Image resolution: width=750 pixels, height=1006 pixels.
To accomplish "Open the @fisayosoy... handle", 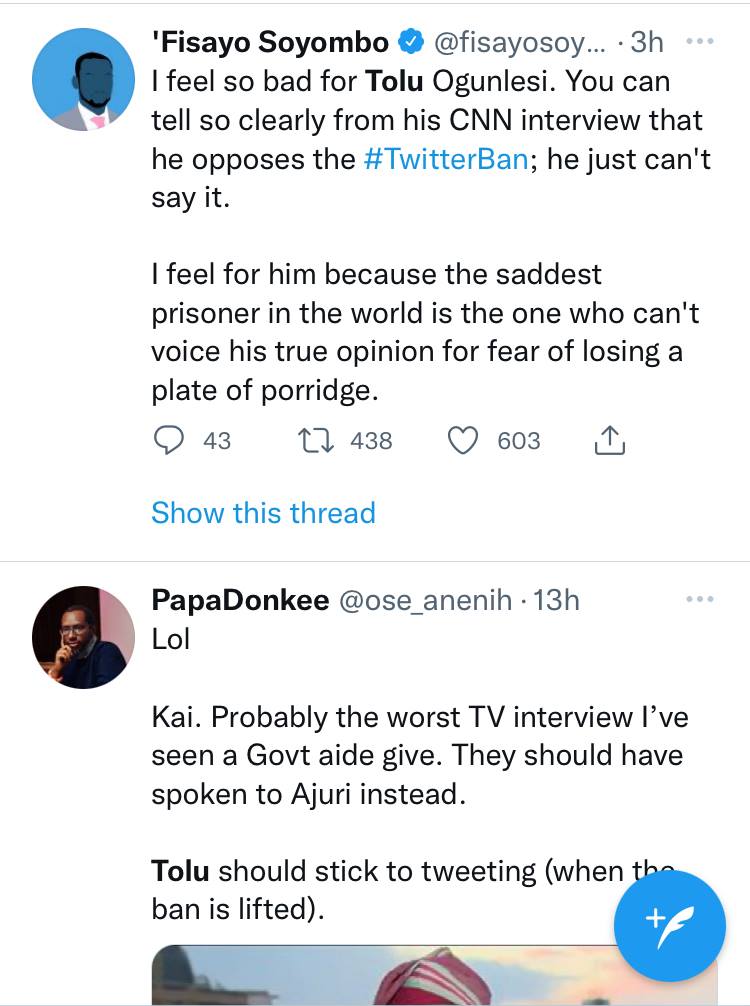I will tap(518, 42).
